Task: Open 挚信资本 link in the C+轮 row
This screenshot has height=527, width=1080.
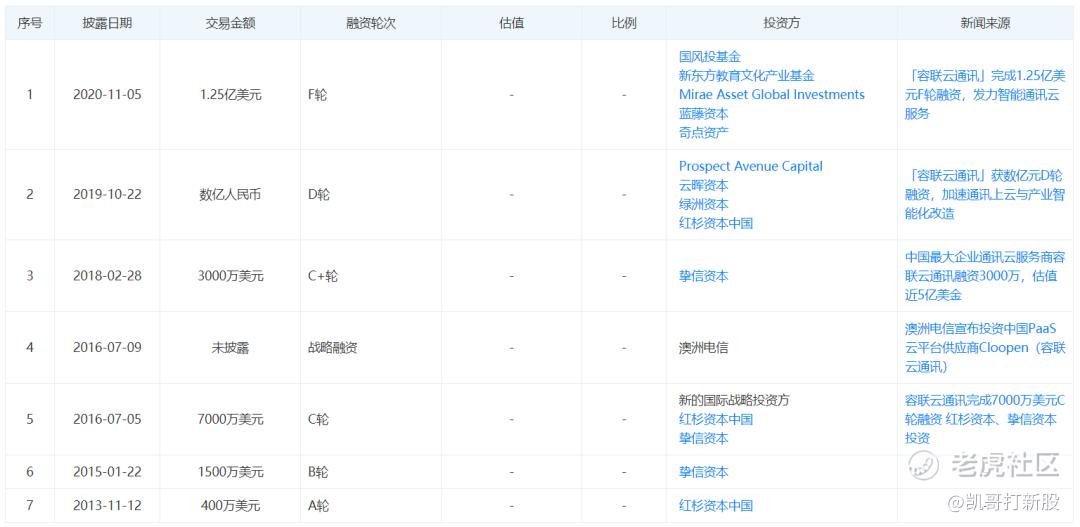Action: (x=703, y=276)
